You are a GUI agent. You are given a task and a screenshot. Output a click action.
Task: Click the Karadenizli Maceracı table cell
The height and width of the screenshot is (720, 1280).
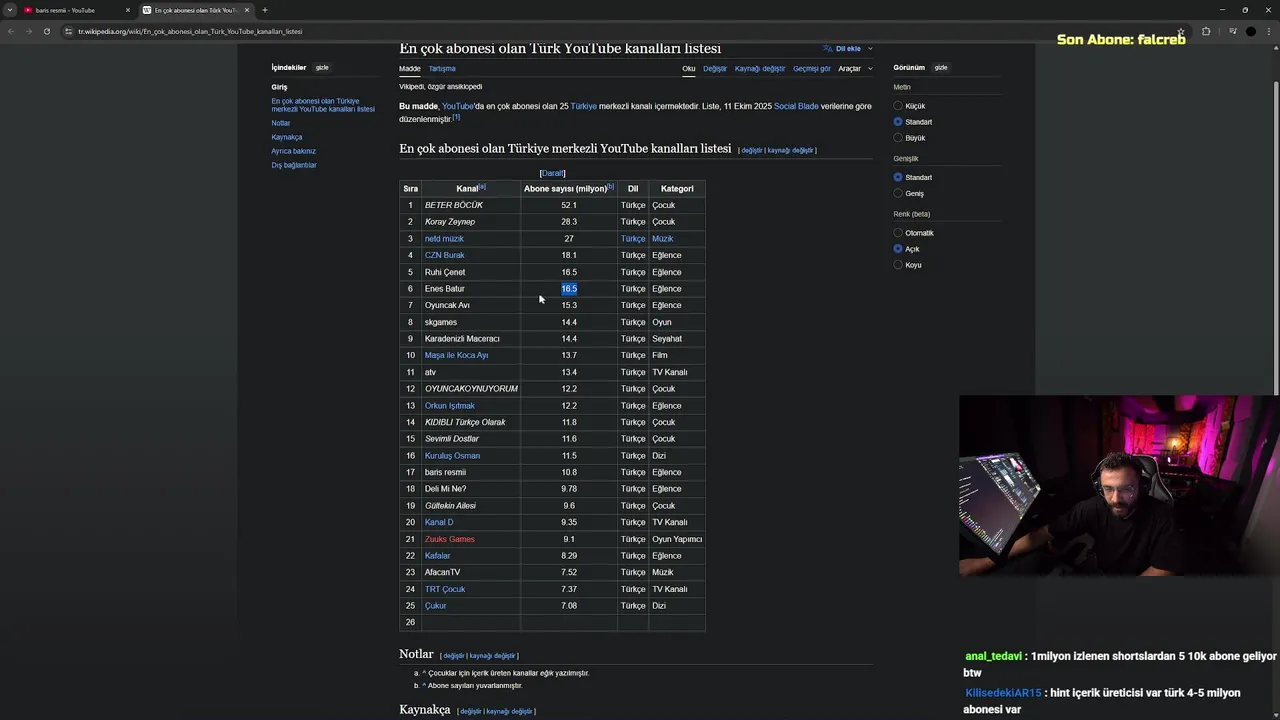(x=471, y=338)
